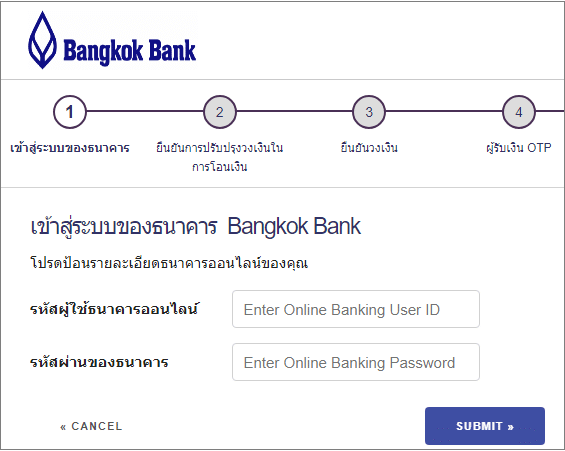Focus the Online Banking Password field

click(x=356, y=362)
